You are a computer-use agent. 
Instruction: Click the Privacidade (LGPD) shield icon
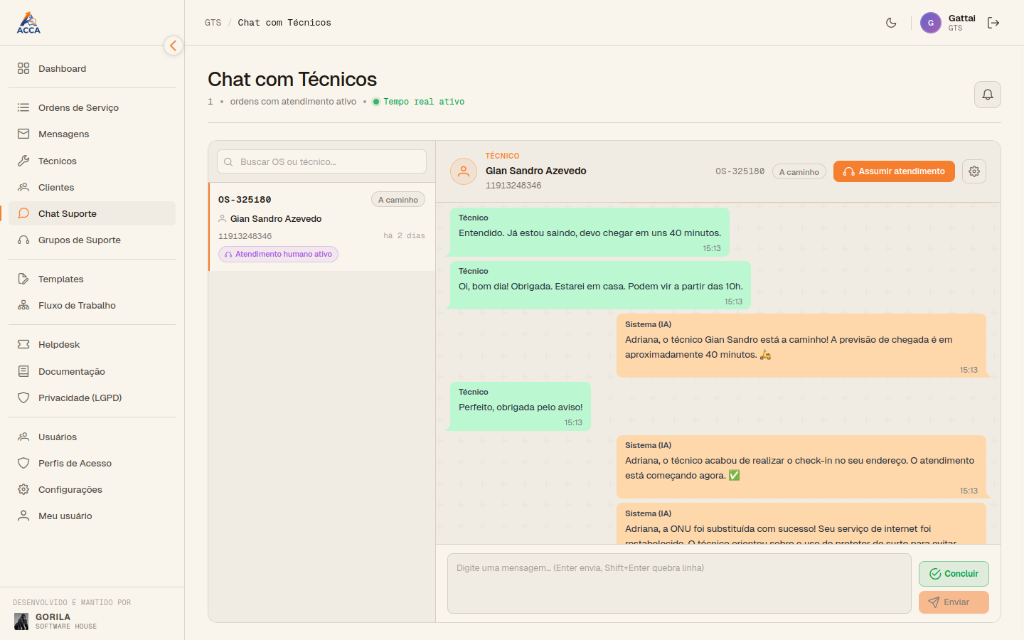24,398
